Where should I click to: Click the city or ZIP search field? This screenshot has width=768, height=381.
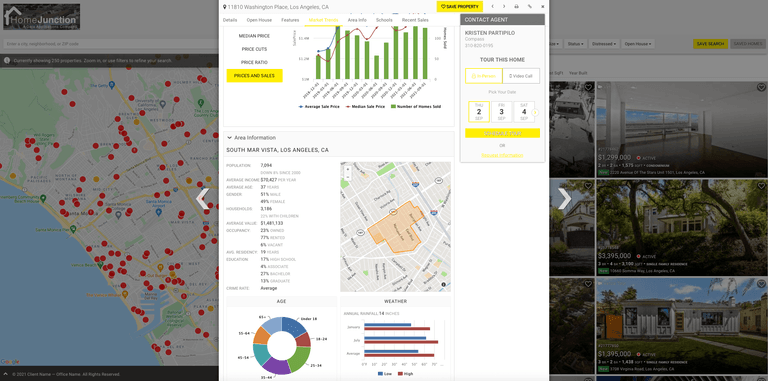[x=110, y=44]
